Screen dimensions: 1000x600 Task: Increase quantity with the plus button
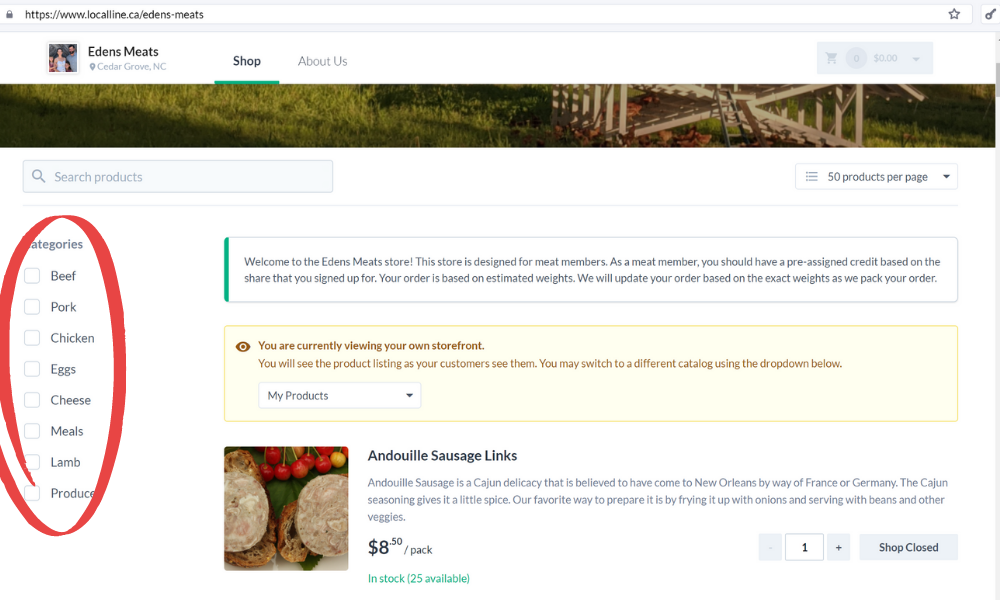click(x=838, y=547)
